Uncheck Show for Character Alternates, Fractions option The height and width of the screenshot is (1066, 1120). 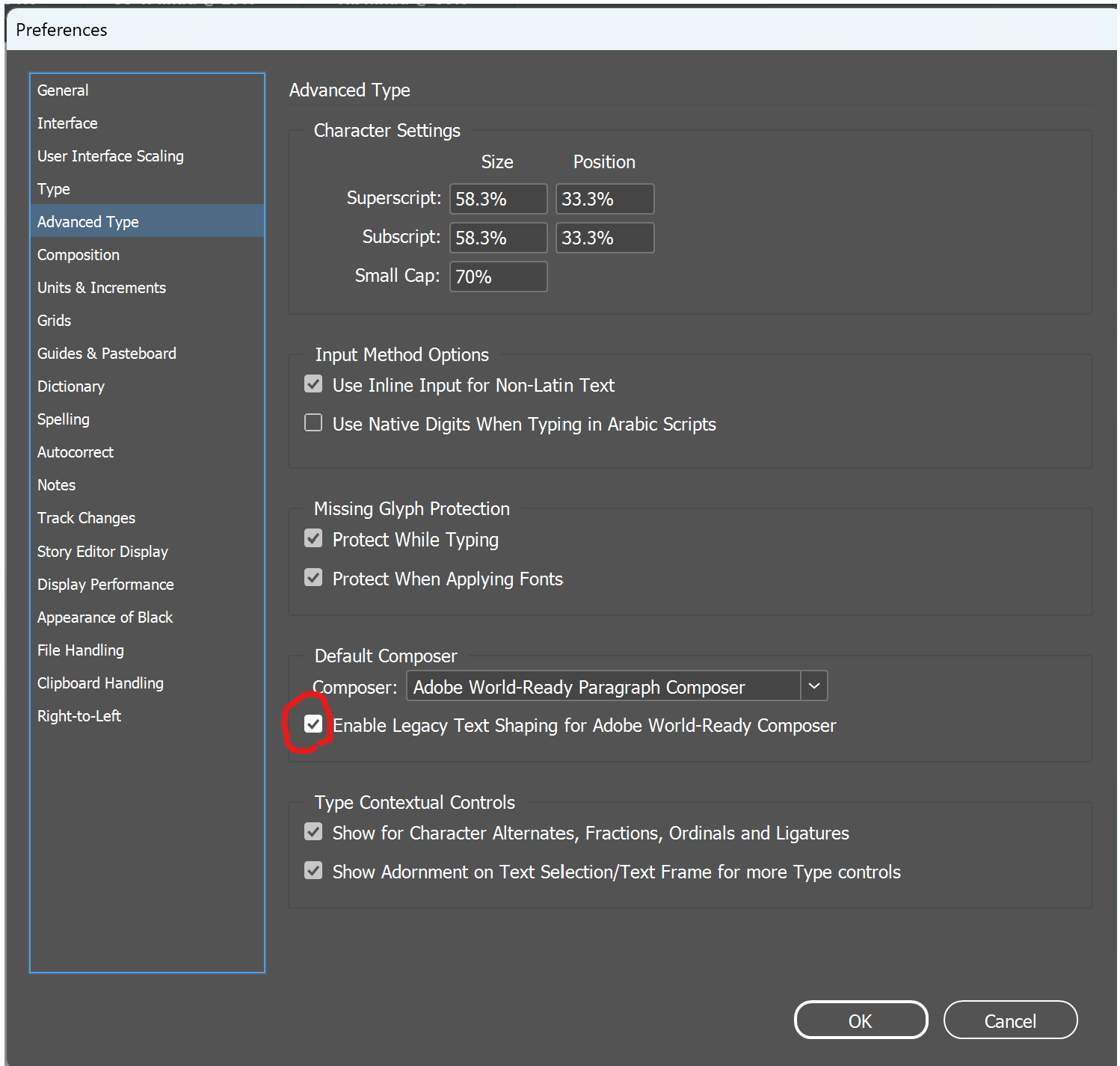(313, 832)
